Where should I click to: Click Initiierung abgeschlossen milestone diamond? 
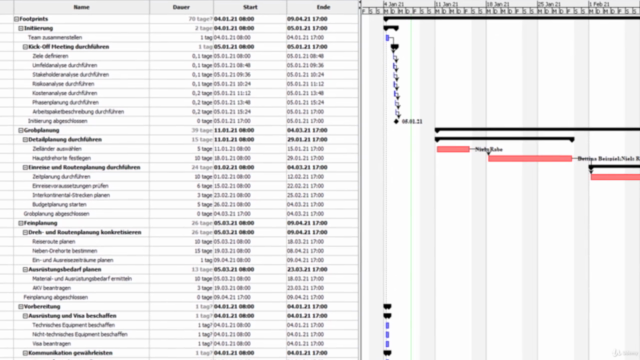point(396,121)
